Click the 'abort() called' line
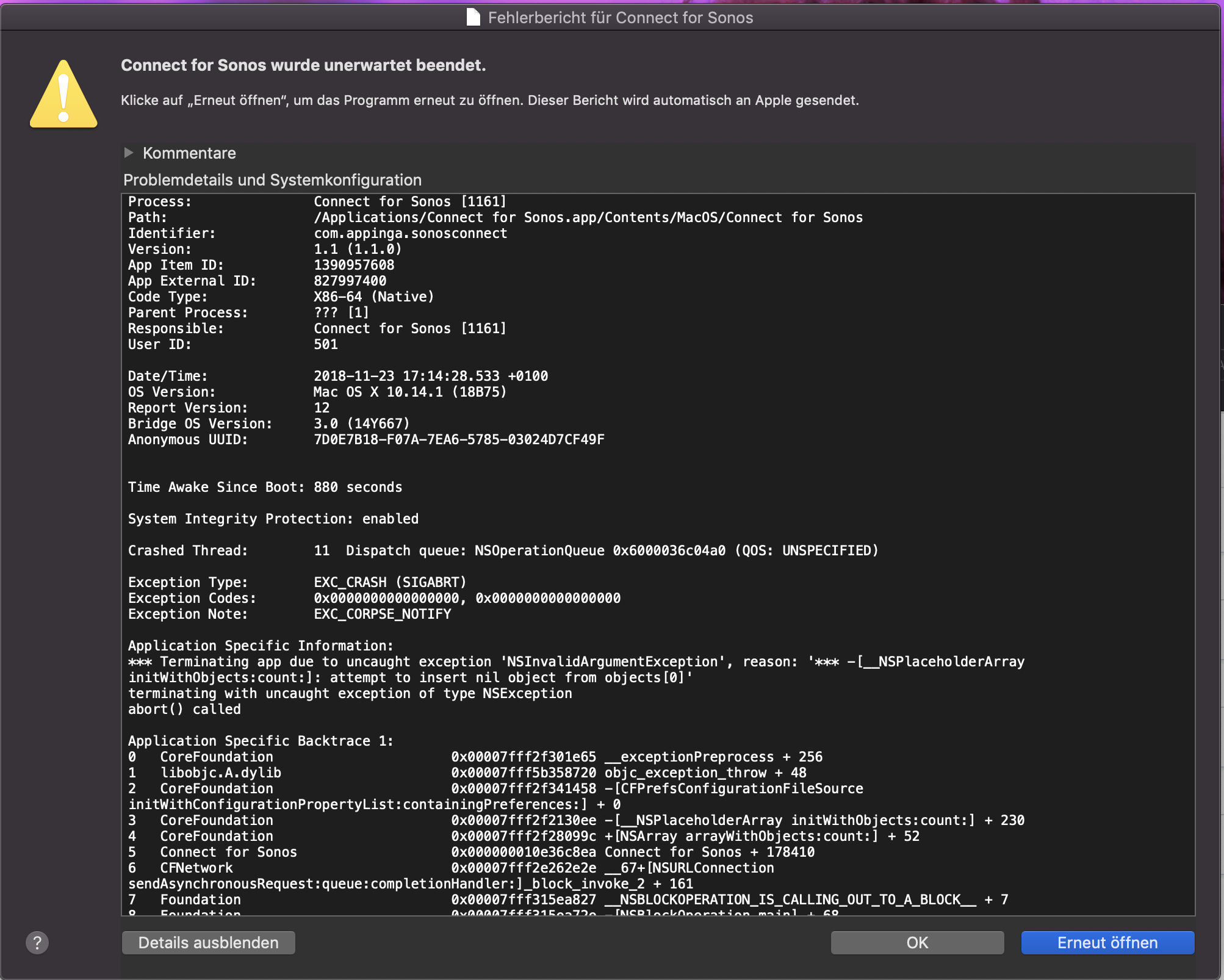 (x=184, y=709)
